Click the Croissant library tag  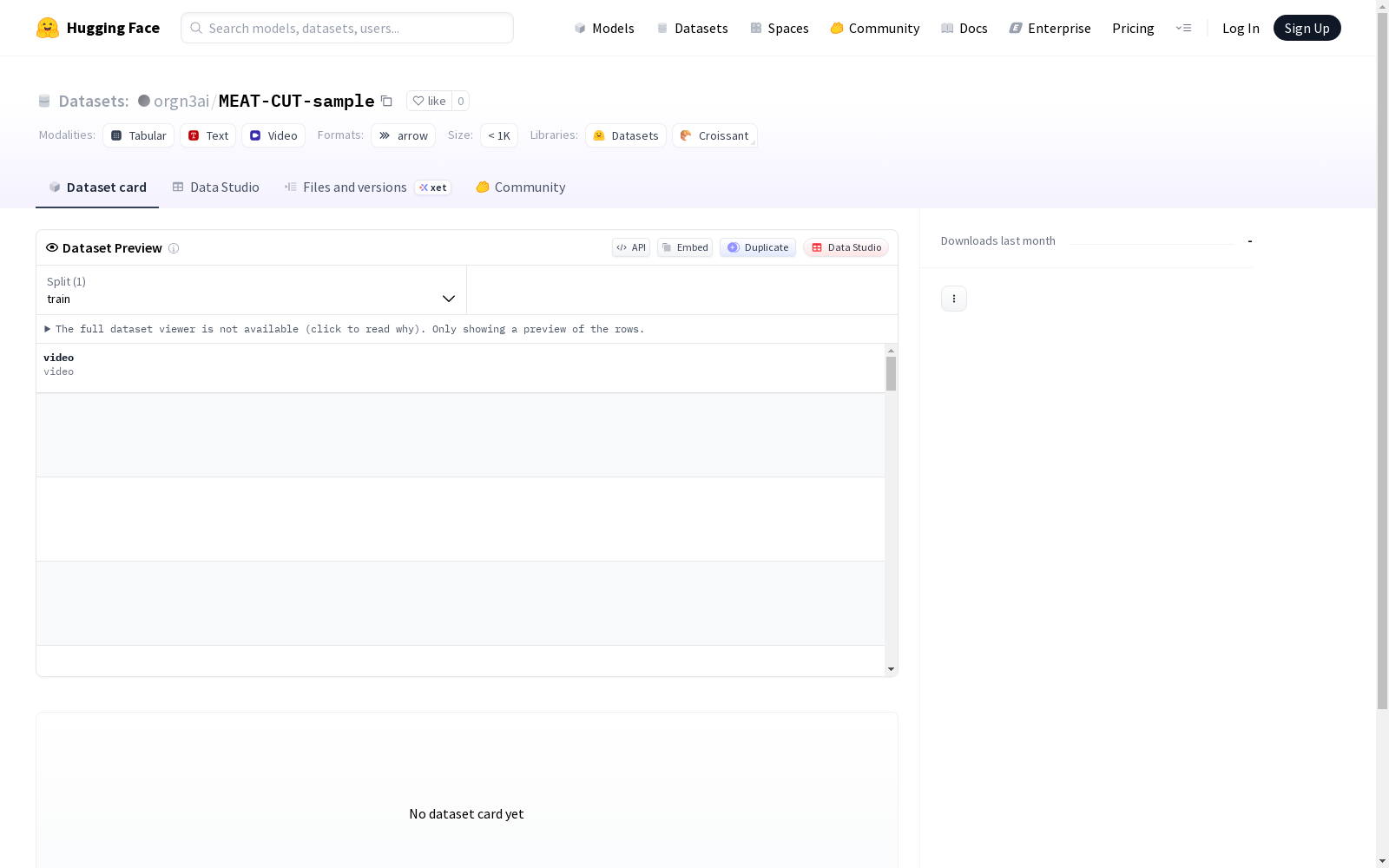[714, 135]
